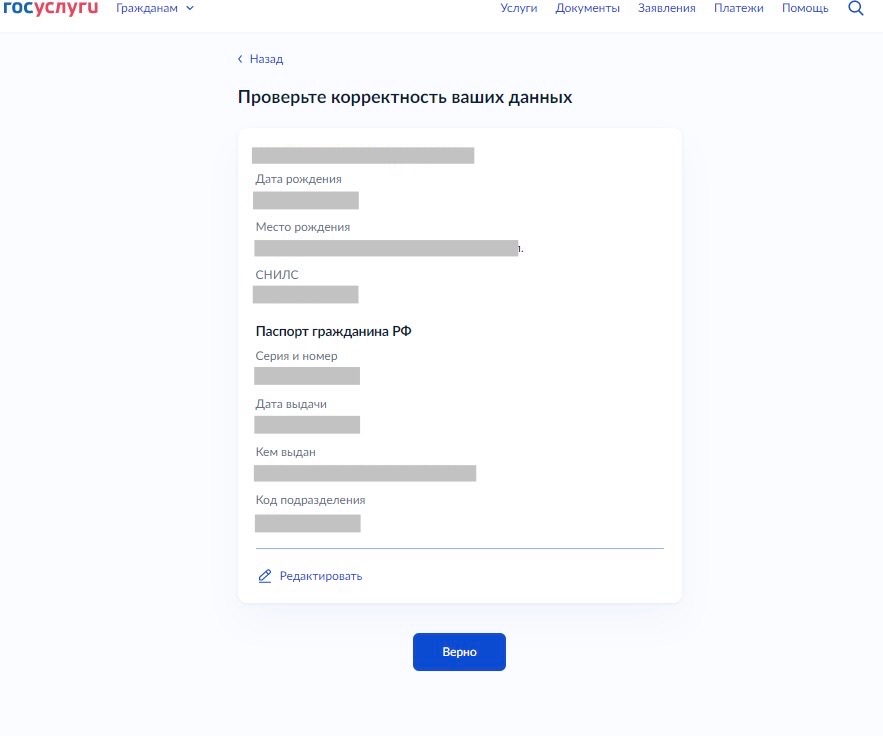The height and width of the screenshot is (736, 883).
Task: Open the Гражданам audience selector
Action: point(155,8)
